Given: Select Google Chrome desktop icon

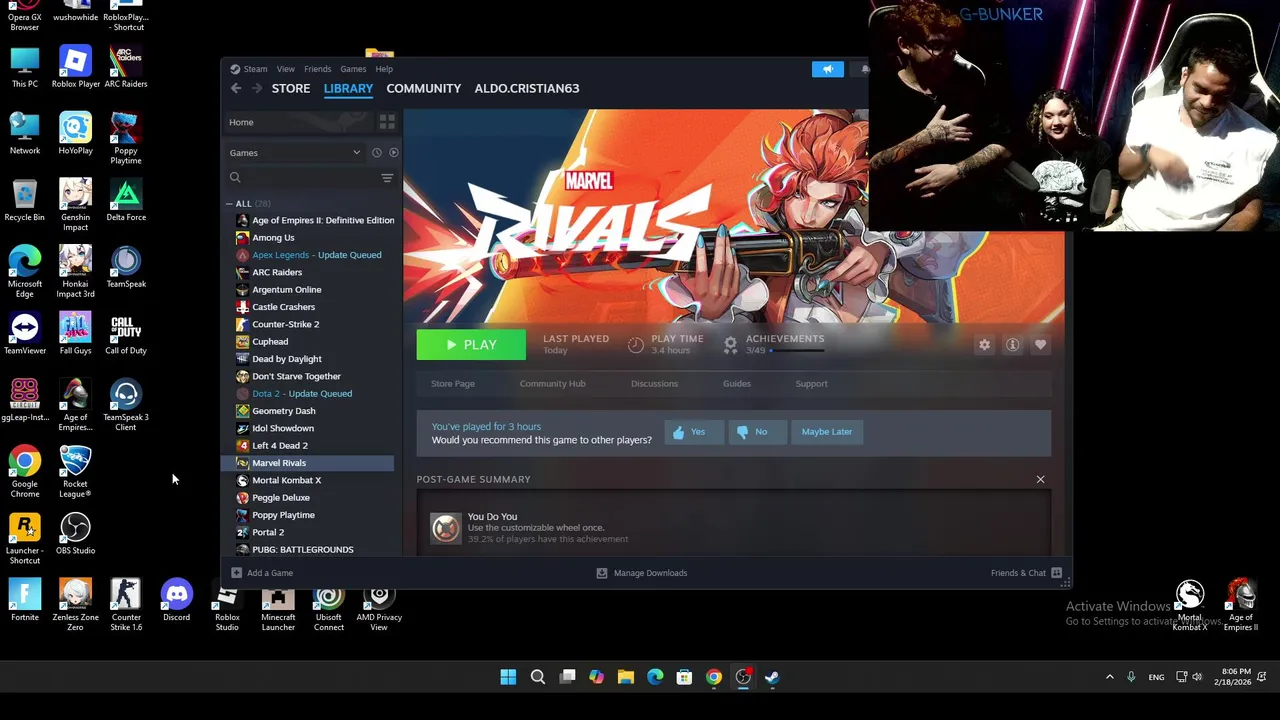Looking at the screenshot, I should pos(25,472).
